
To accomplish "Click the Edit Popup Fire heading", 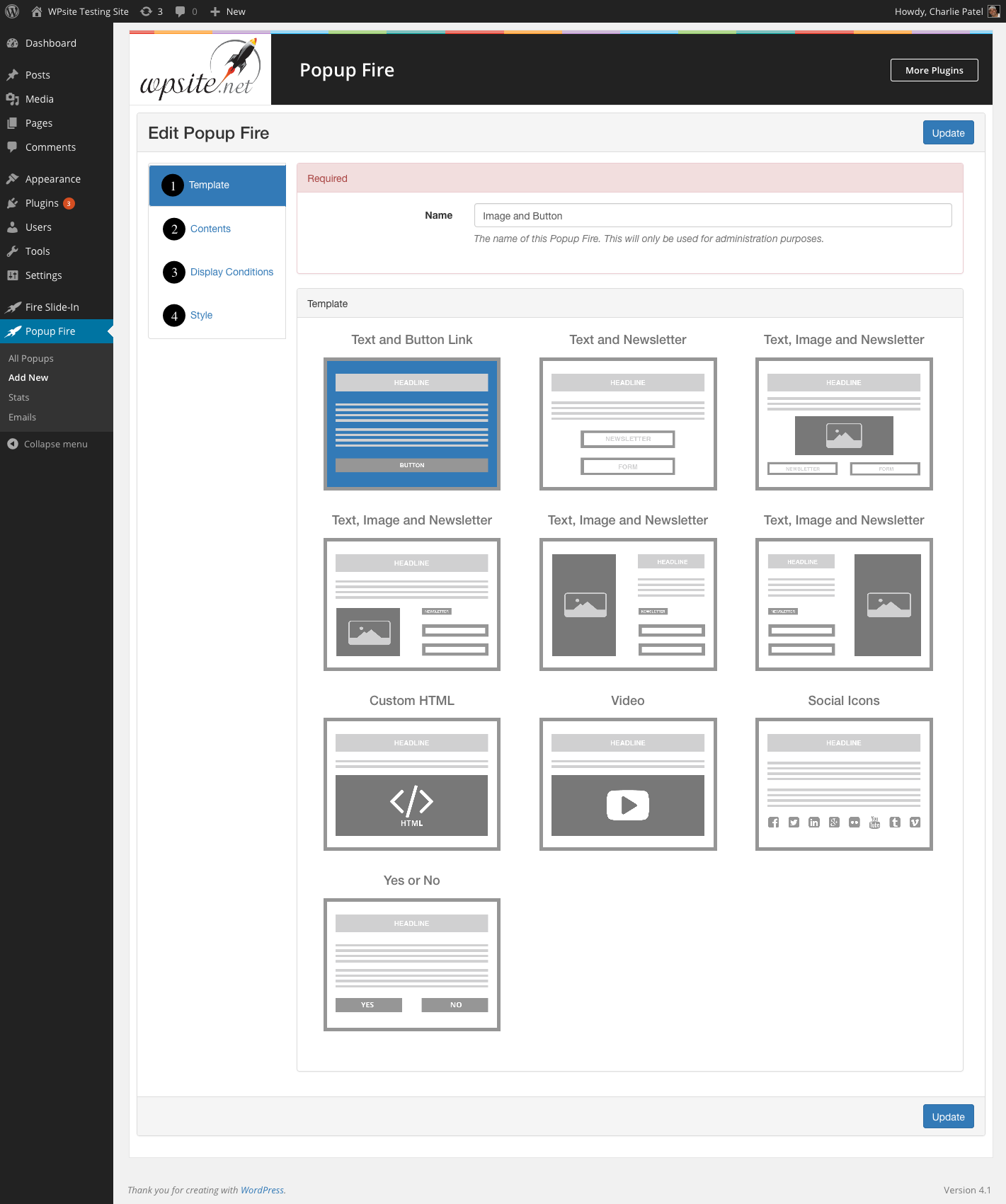I will pos(209,133).
